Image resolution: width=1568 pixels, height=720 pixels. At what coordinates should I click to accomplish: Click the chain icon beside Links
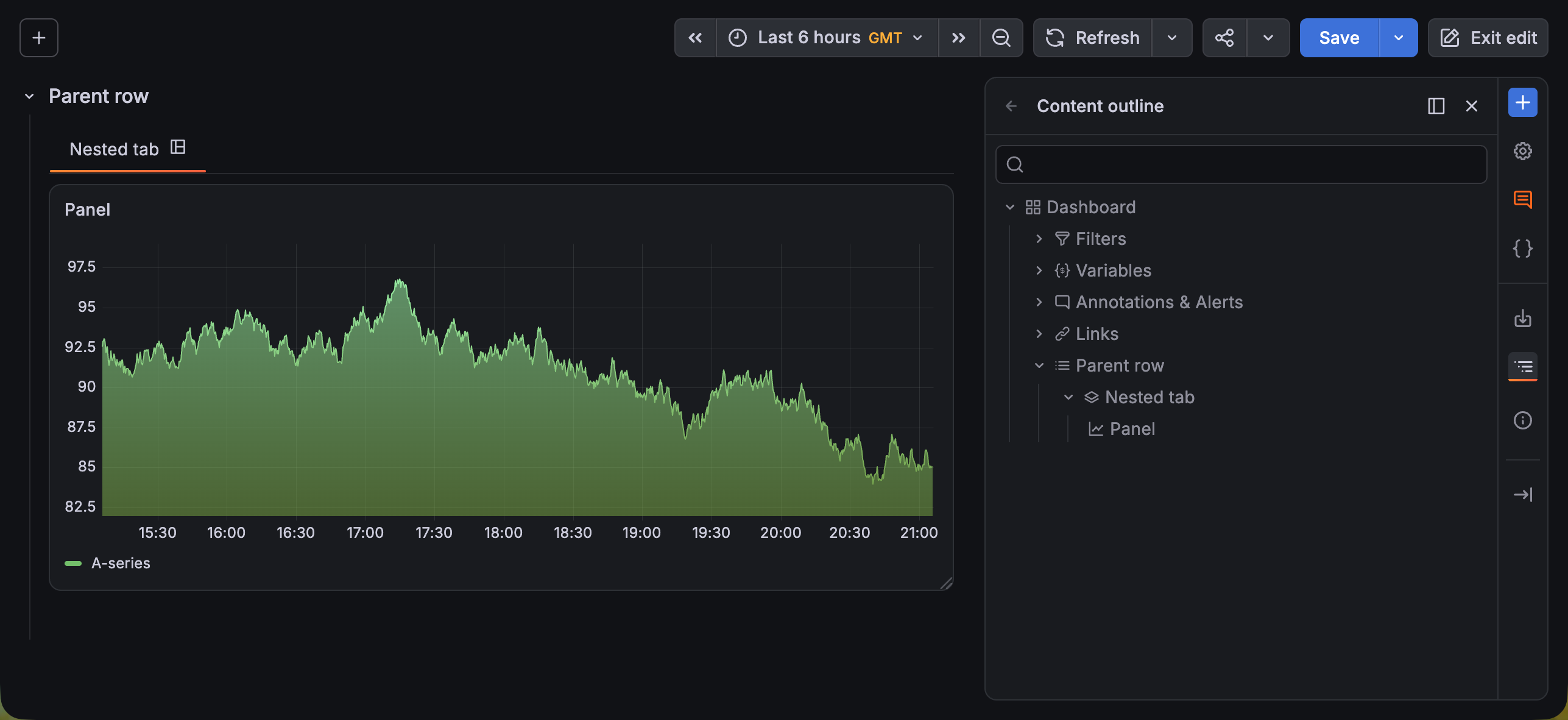coord(1062,334)
